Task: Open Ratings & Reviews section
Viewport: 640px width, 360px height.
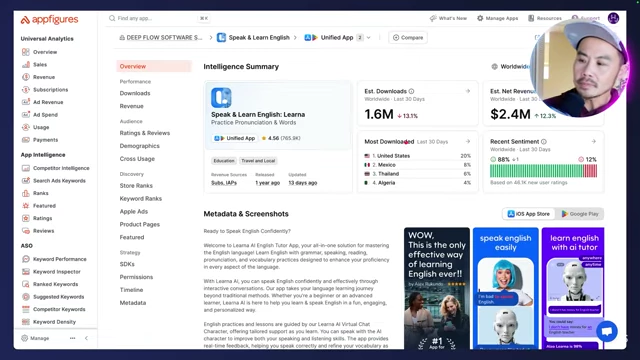Action: click(x=144, y=133)
